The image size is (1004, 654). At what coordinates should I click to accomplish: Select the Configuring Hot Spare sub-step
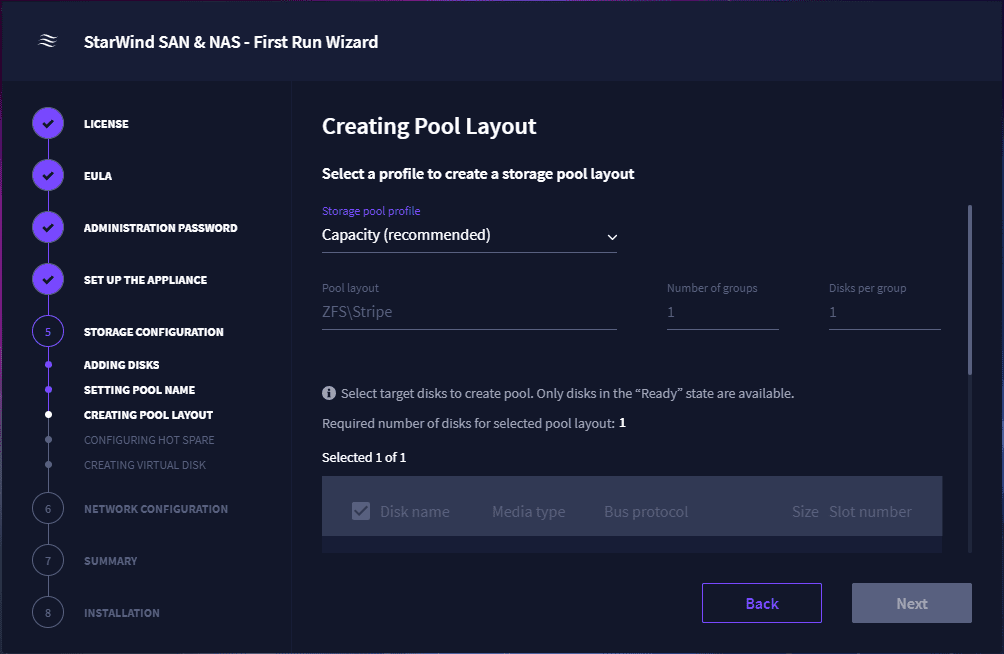point(149,439)
